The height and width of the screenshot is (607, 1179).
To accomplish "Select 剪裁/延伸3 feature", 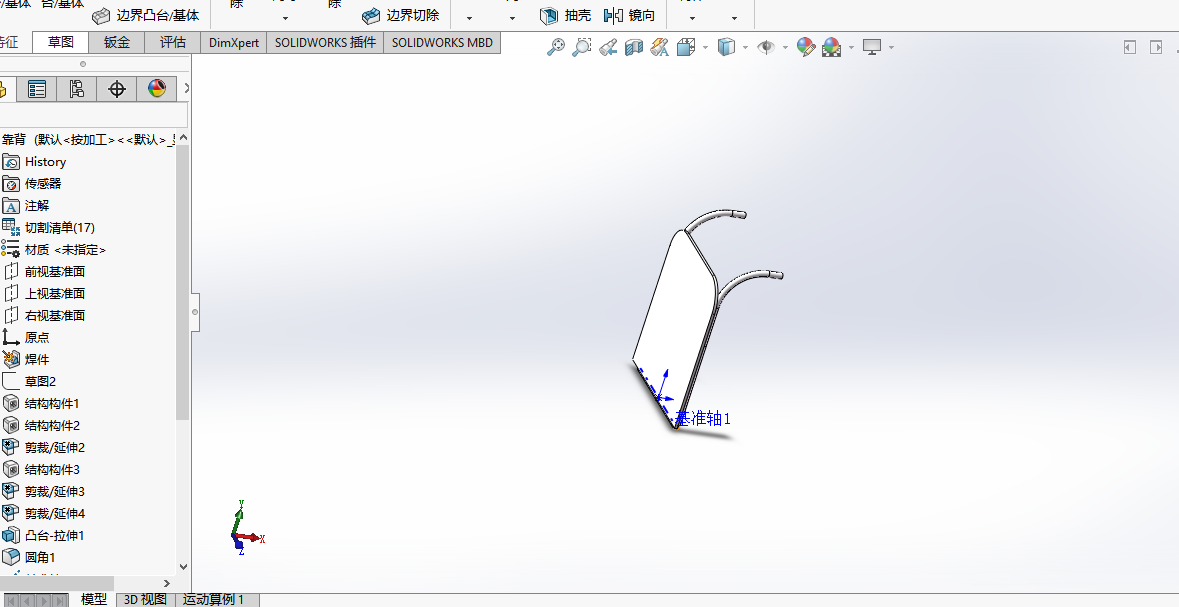I will 44,491.
